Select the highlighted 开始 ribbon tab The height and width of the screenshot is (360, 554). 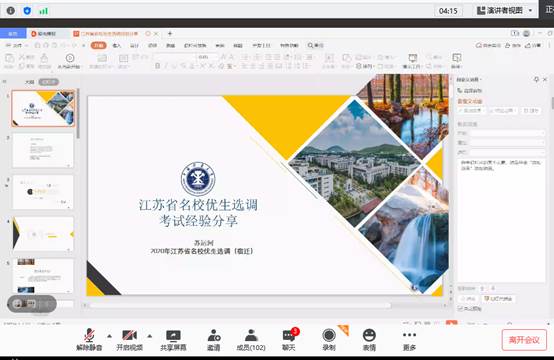[98, 45]
